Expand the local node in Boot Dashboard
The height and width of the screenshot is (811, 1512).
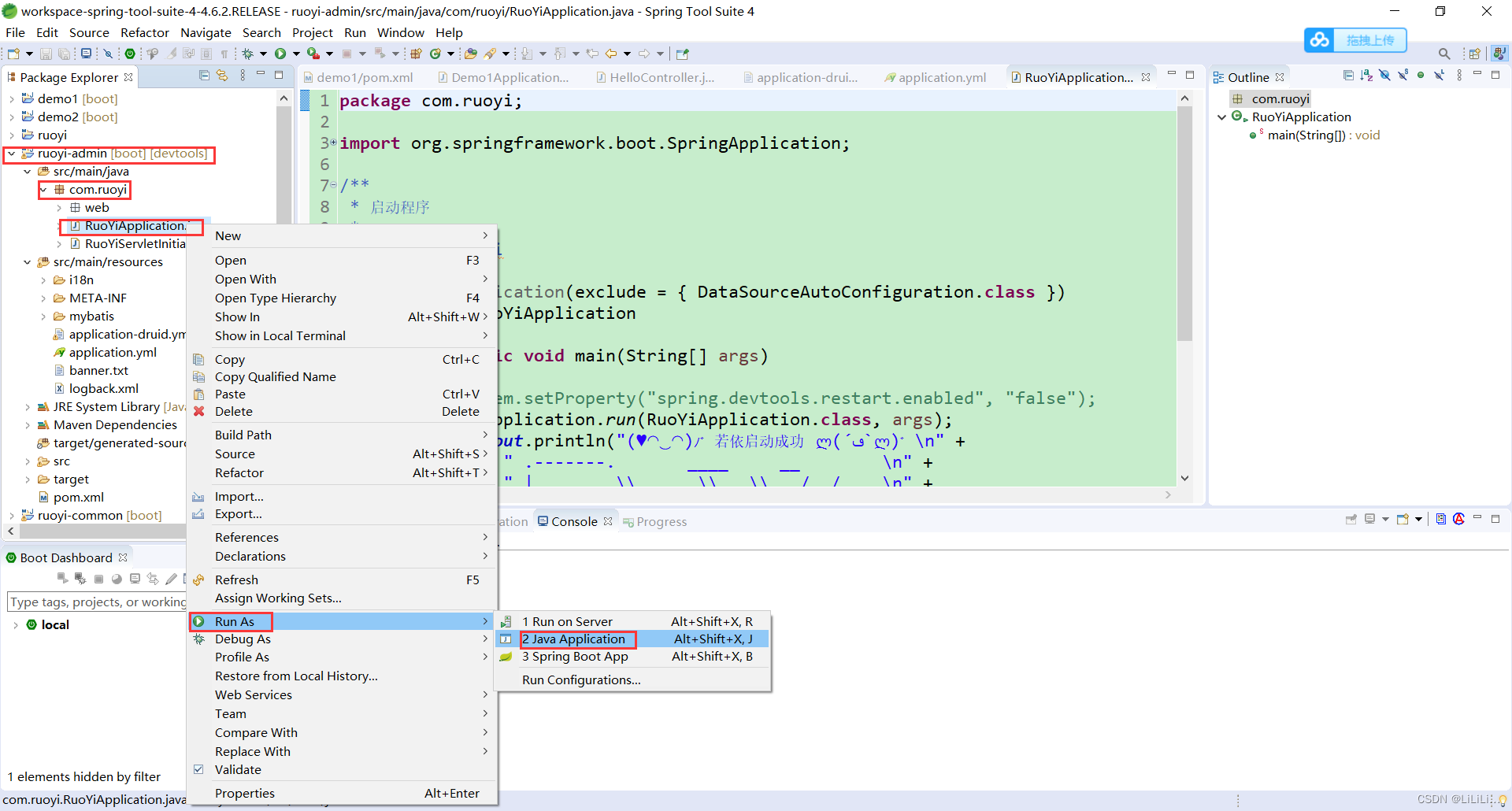click(x=16, y=625)
